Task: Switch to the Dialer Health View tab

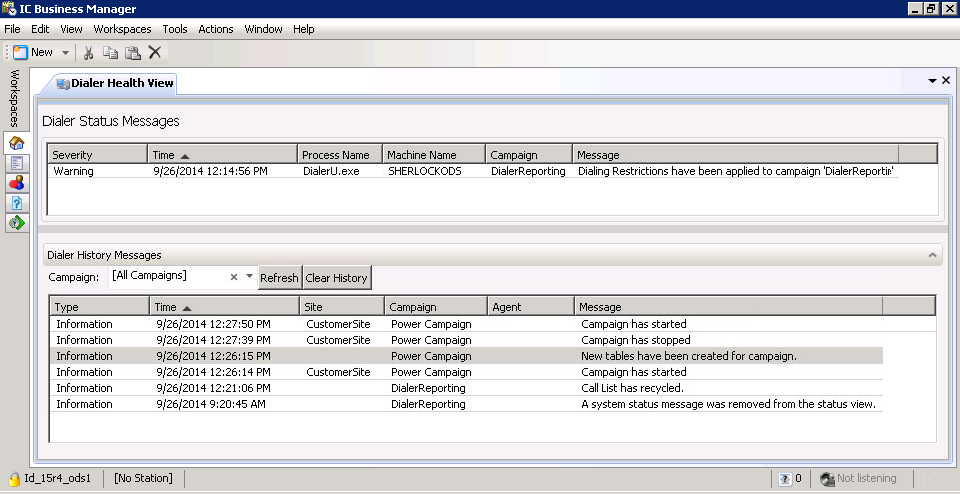Action: point(115,83)
